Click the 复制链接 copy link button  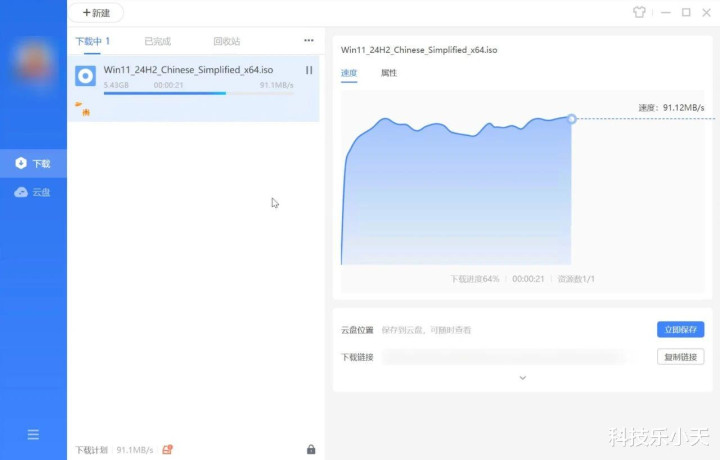tap(681, 357)
